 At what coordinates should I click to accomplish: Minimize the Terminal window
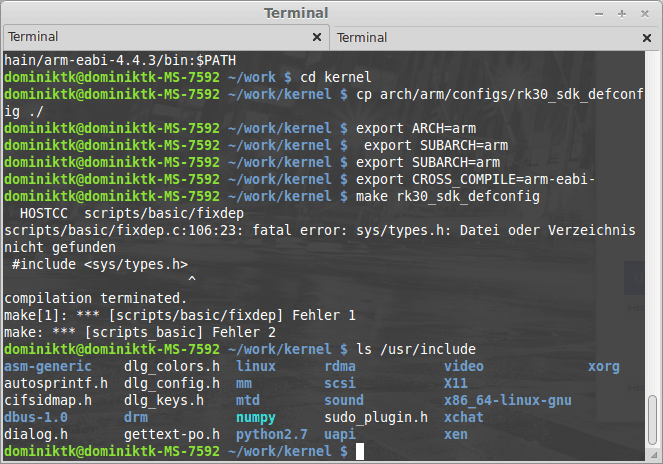599,14
